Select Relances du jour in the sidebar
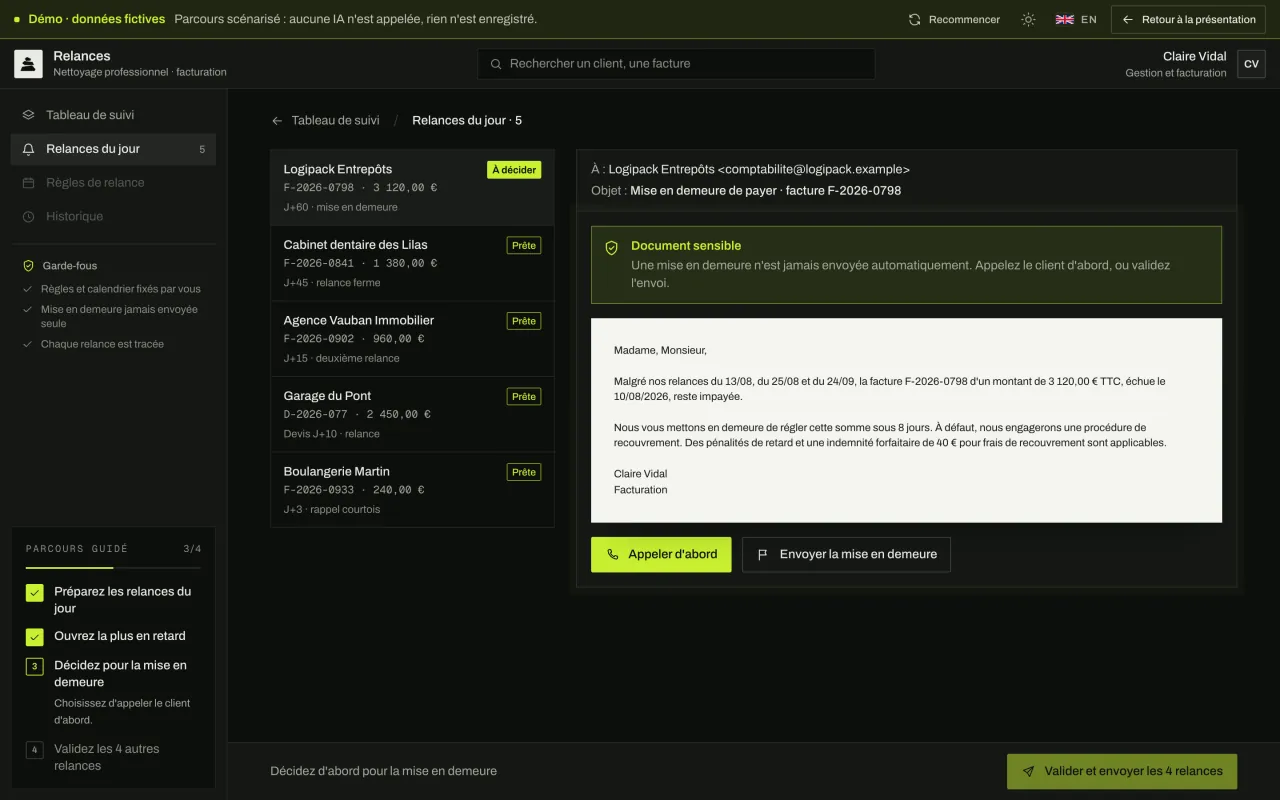 [x=113, y=149]
